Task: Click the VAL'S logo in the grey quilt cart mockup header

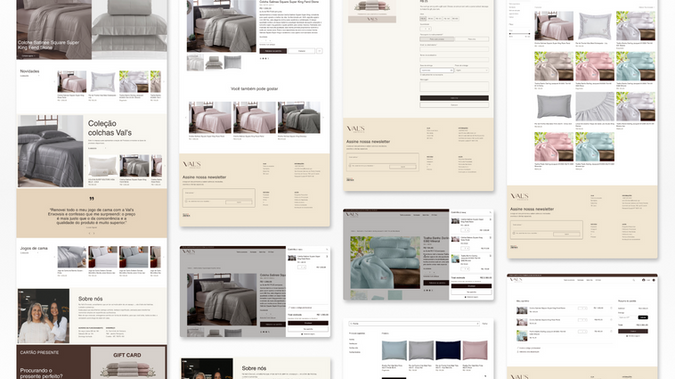Action: 188,252
